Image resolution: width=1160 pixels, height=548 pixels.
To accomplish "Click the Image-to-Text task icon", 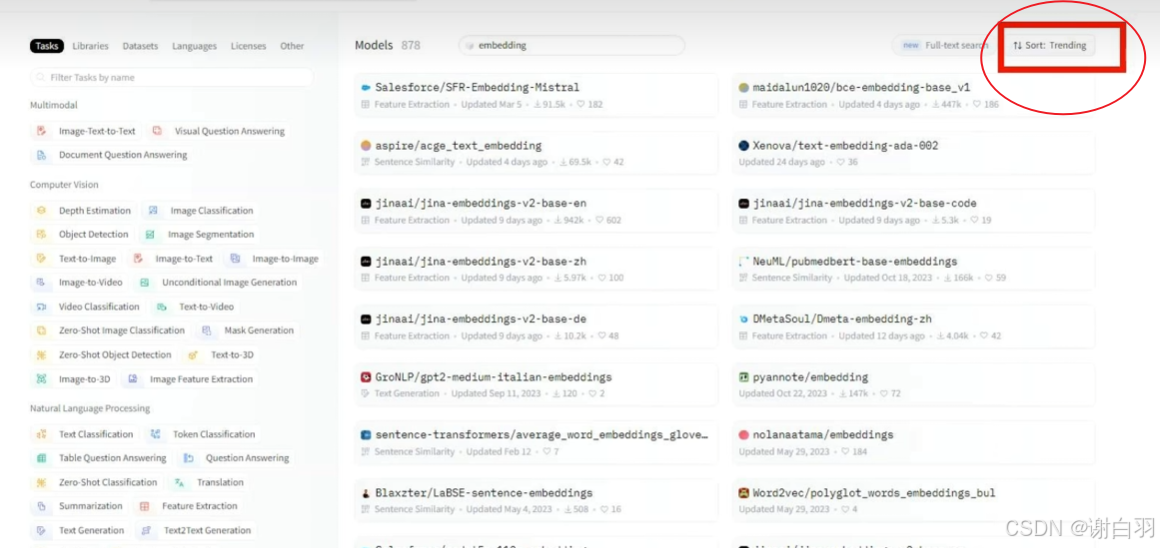I will point(138,259).
